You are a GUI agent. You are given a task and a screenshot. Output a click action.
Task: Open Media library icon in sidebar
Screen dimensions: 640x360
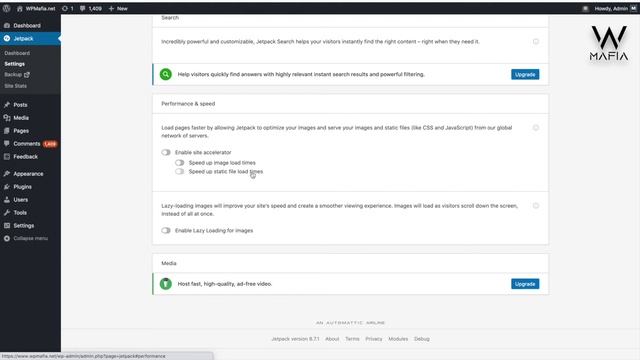coord(7,118)
